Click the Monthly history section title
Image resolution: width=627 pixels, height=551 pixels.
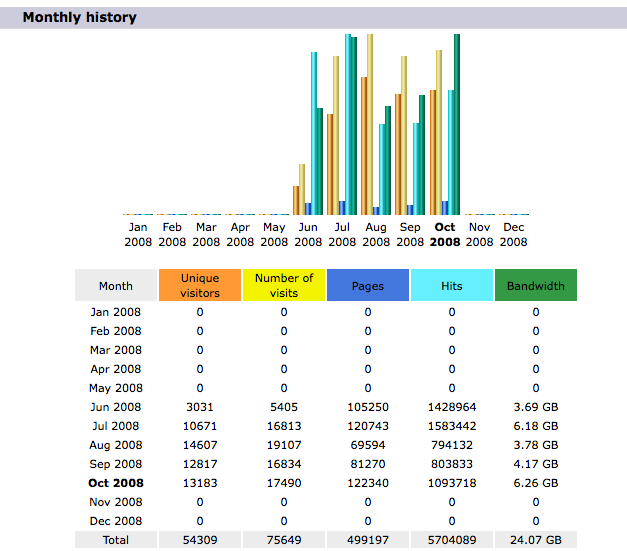tap(80, 17)
